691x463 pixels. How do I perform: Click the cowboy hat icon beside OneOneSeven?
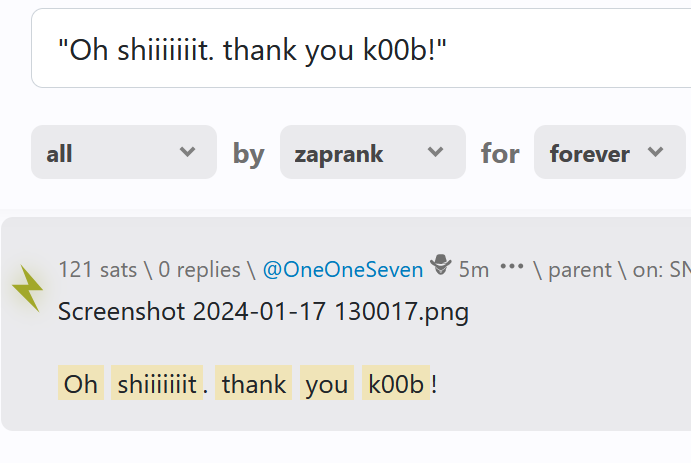(x=441, y=267)
